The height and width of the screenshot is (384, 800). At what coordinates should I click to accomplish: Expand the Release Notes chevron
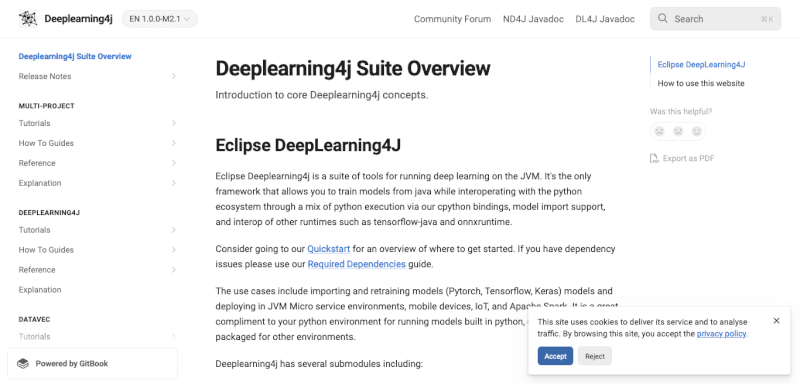(173, 76)
